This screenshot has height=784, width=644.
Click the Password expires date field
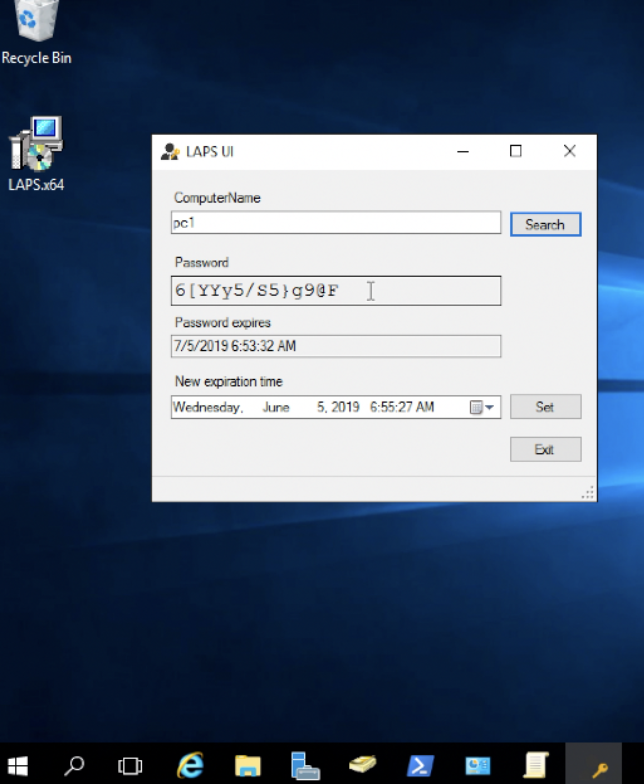pyautogui.click(x=335, y=346)
